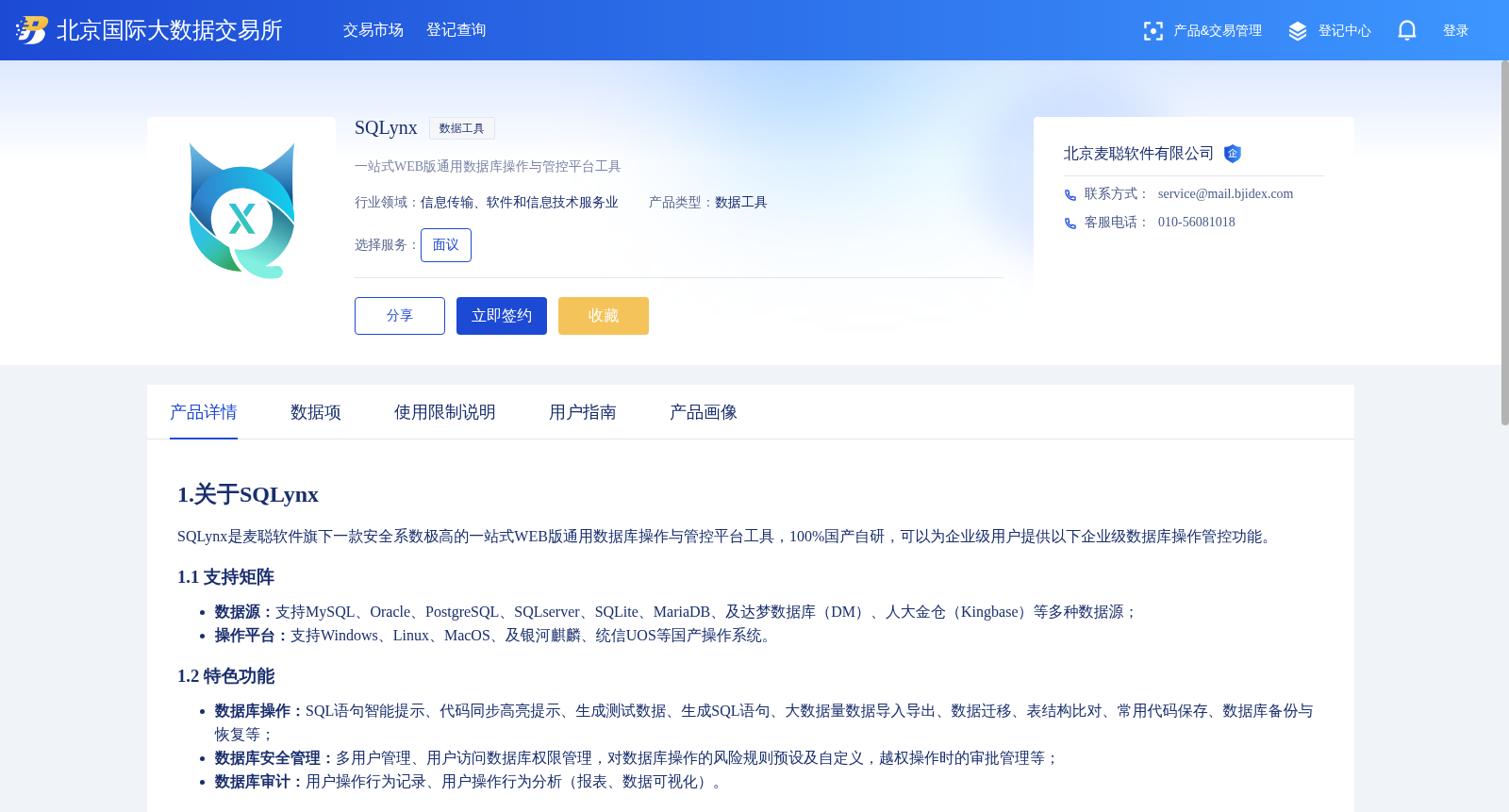The image size is (1509, 812).
Task: Click the 分享 button
Action: pyautogui.click(x=400, y=316)
